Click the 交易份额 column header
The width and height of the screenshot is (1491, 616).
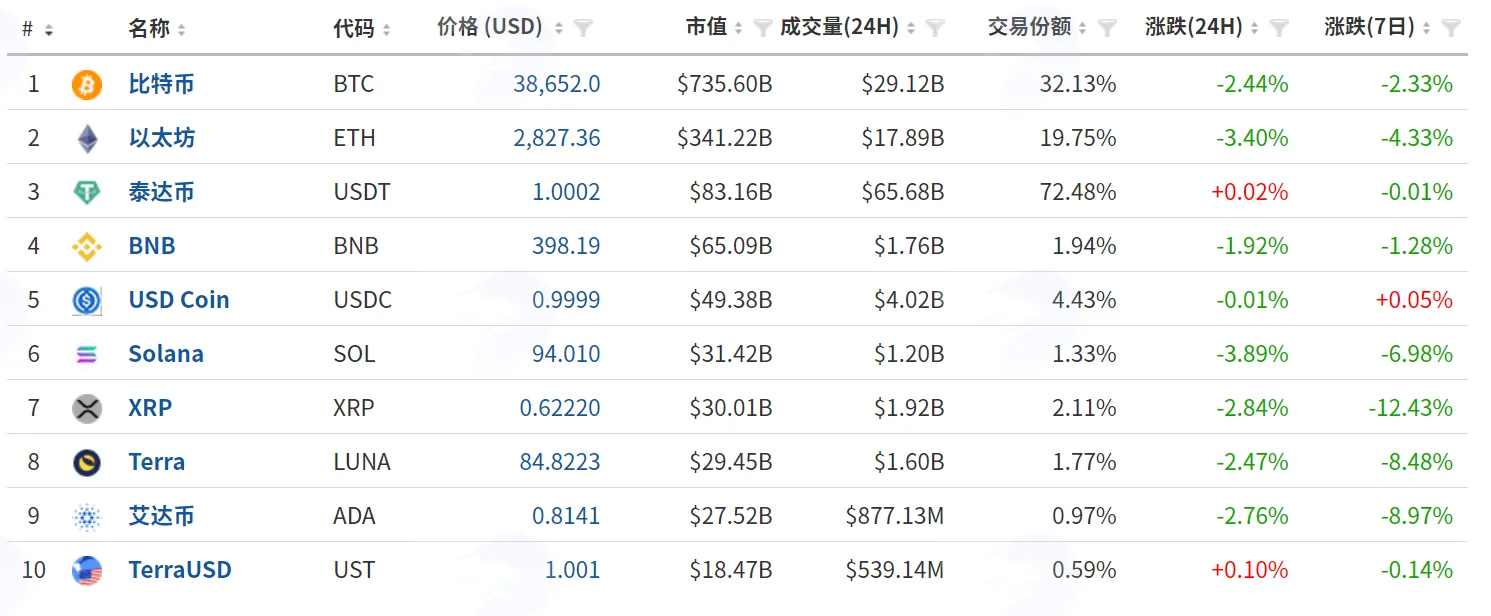pyautogui.click(x=1029, y=28)
